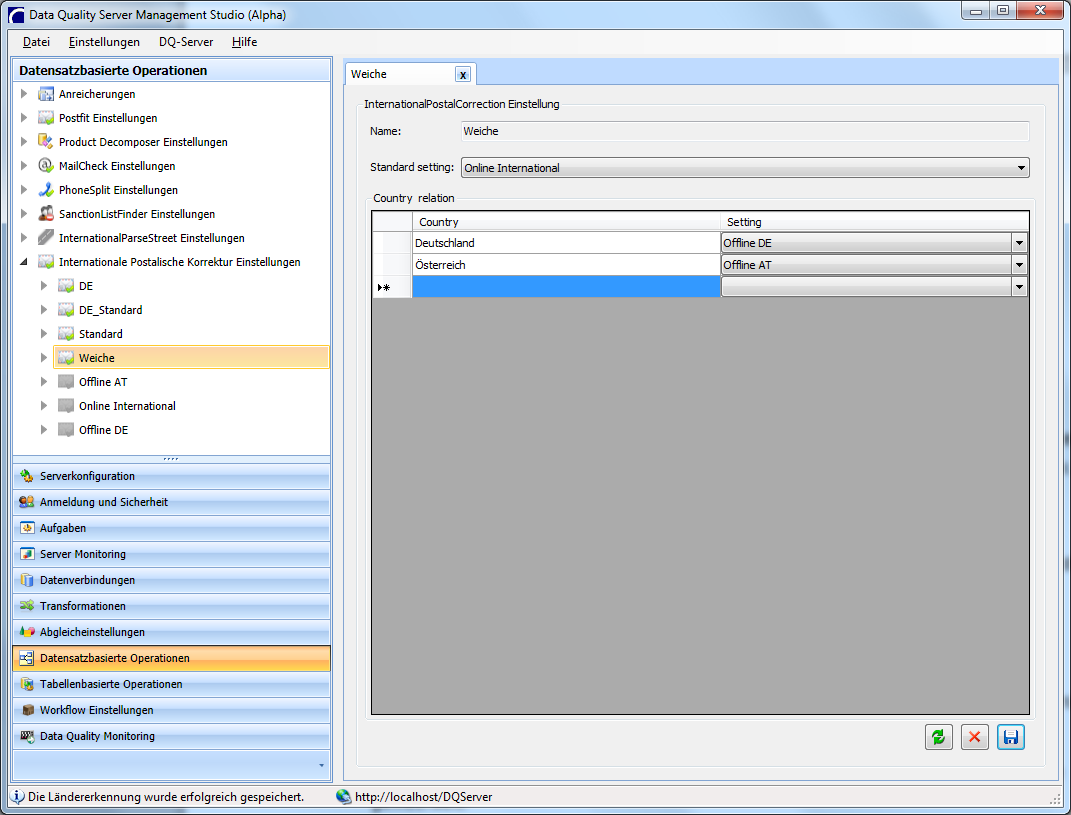Open the Aufgaben section
This screenshot has width=1071, height=815.
(x=171, y=528)
